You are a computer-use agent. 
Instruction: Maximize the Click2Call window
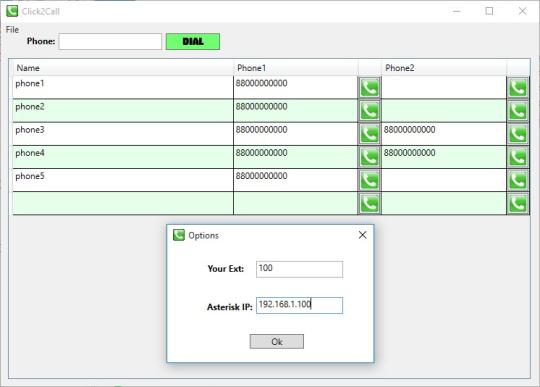point(489,11)
